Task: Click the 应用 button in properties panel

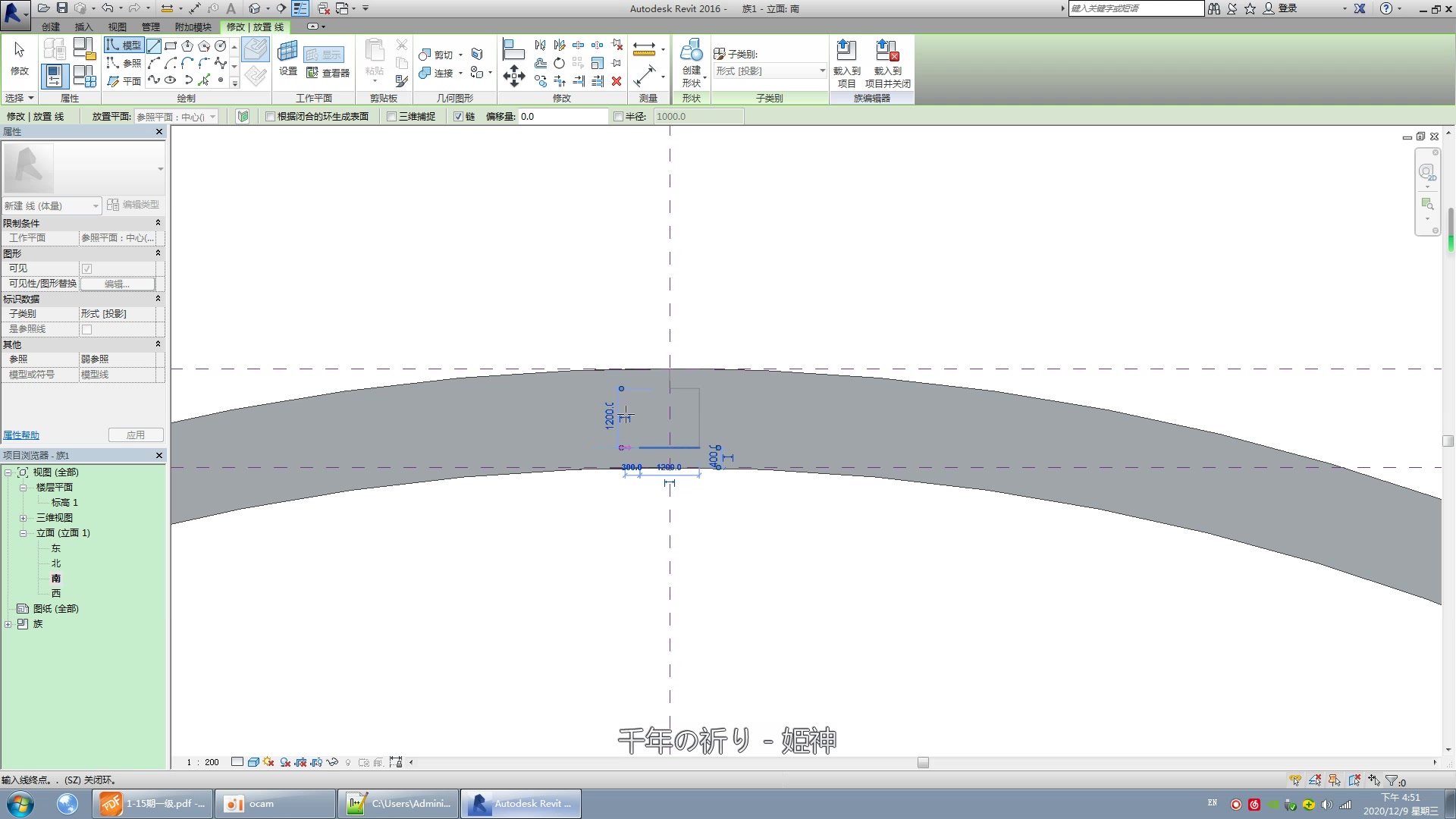Action: point(134,434)
